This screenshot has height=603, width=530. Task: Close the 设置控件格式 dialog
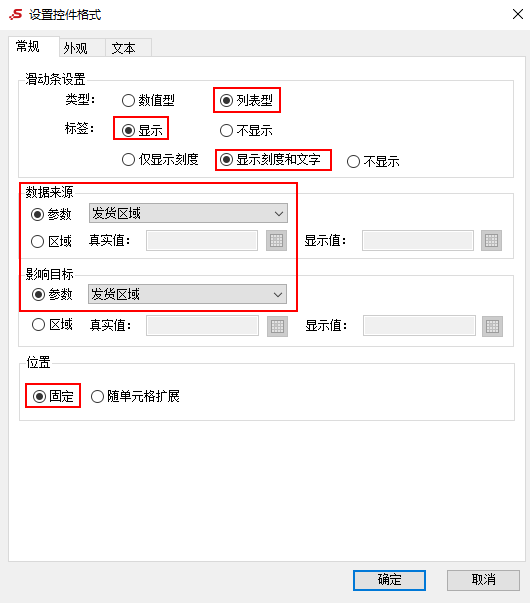coord(518,14)
